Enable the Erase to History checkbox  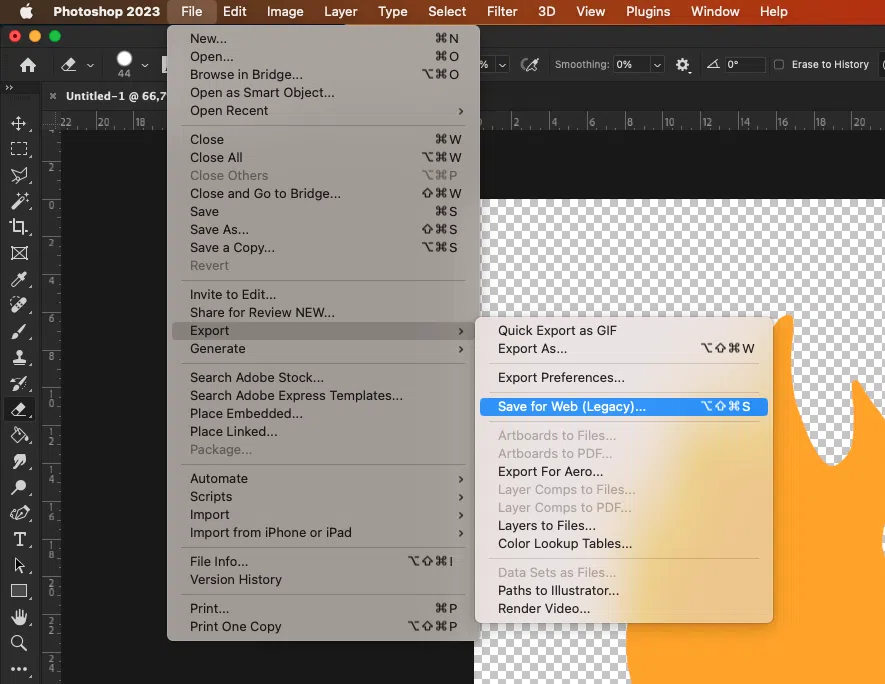pos(779,64)
